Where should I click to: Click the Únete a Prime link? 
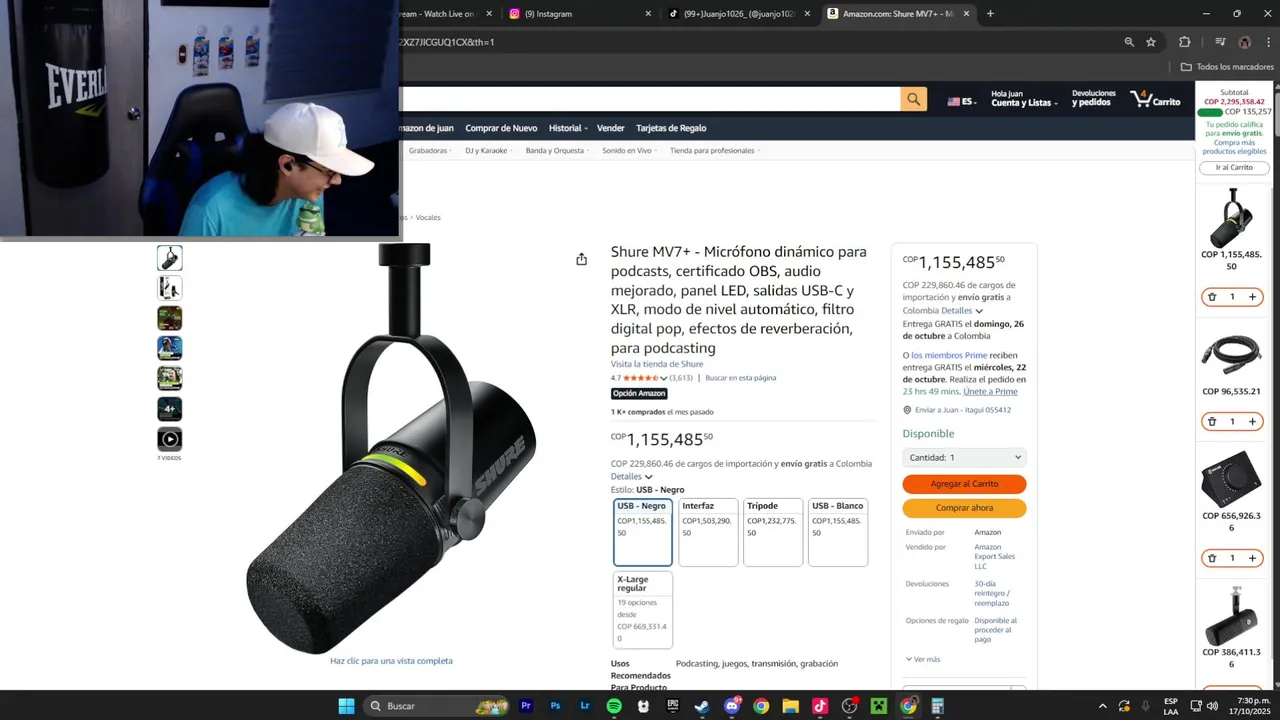point(990,392)
